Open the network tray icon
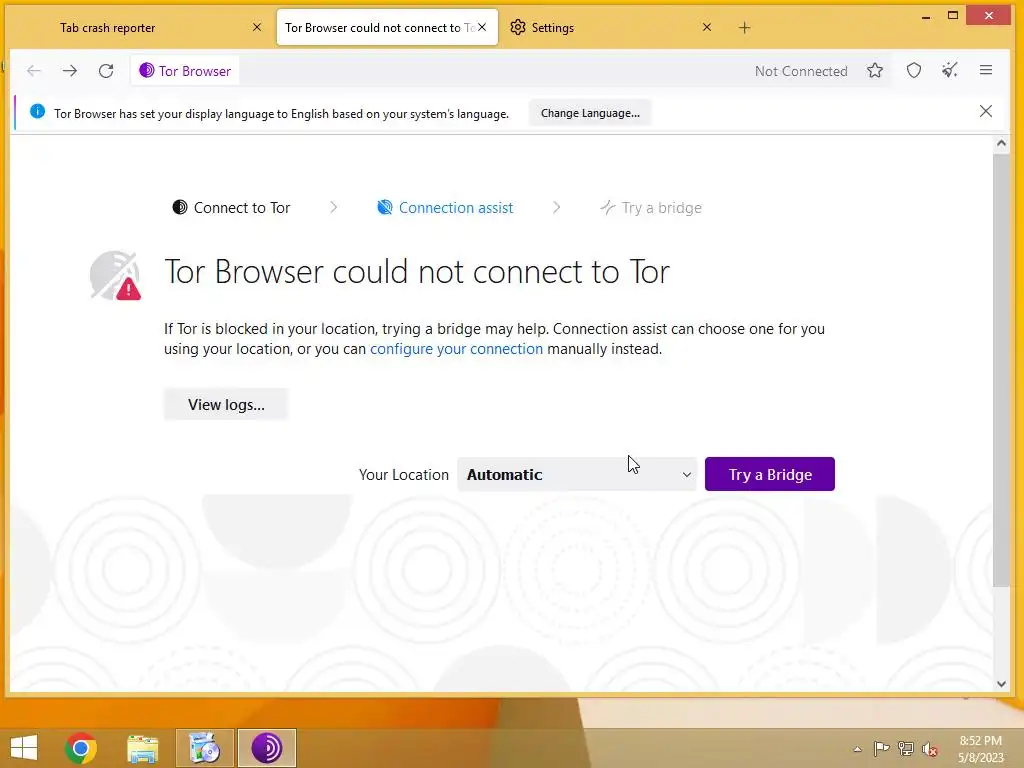1024x768 pixels. point(906,749)
